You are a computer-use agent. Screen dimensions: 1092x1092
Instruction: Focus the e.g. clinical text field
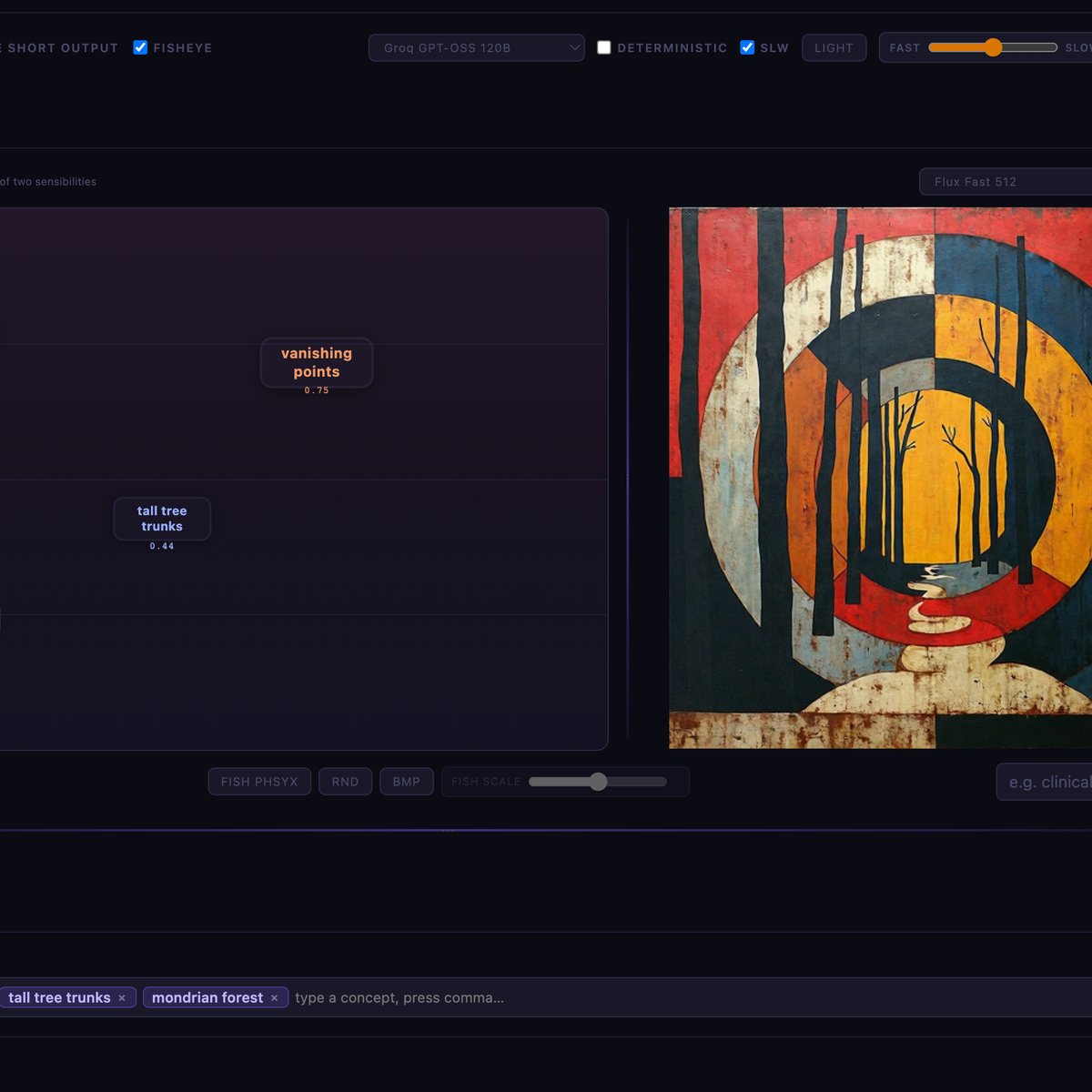[1045, 782]
